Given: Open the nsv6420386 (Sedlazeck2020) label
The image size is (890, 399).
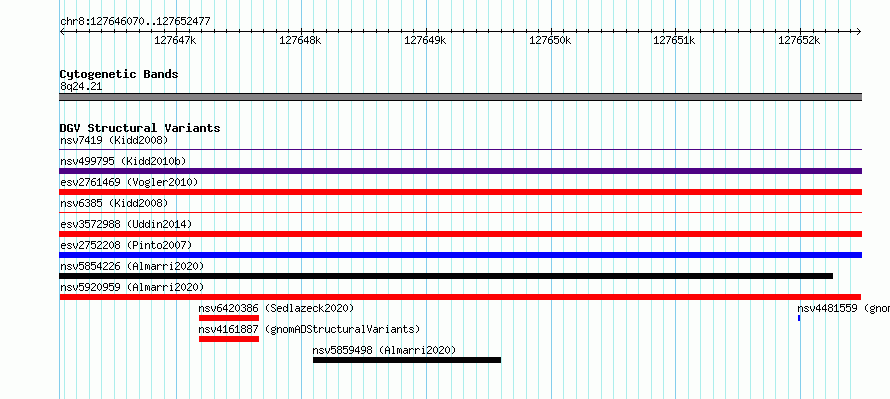Looking at the screenshot, I should coord(276,308).
